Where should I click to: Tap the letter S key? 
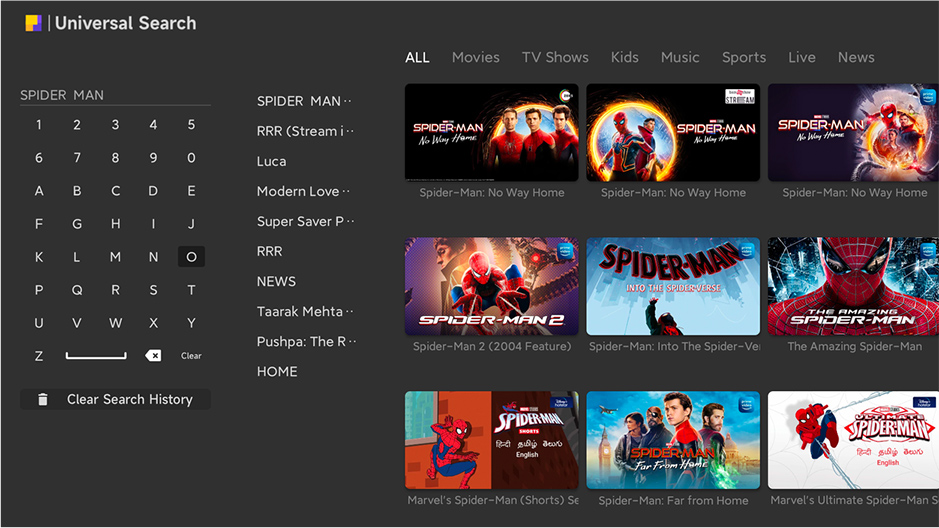[x=153, y=290]
